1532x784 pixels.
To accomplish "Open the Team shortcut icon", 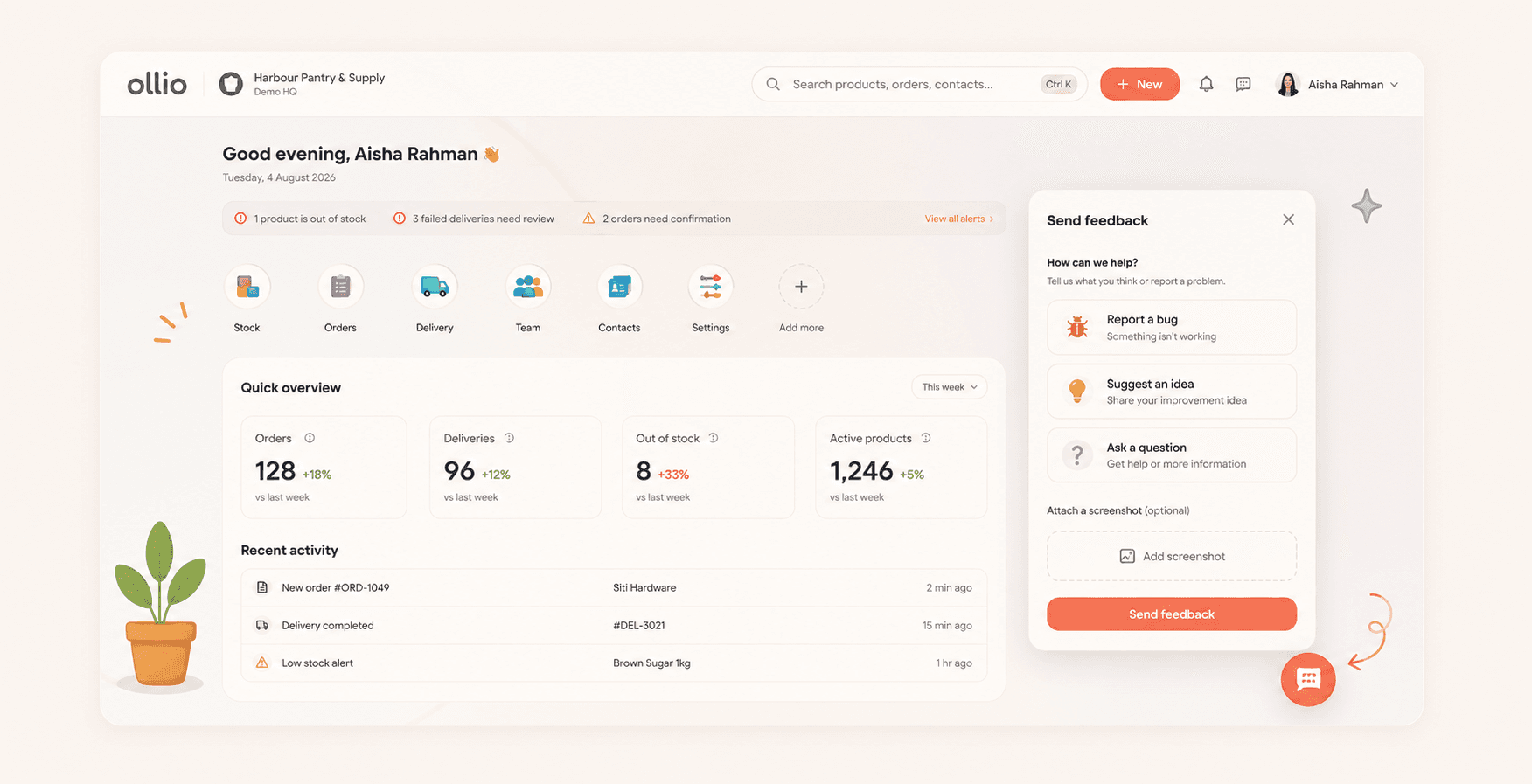I will click(528, 287).
